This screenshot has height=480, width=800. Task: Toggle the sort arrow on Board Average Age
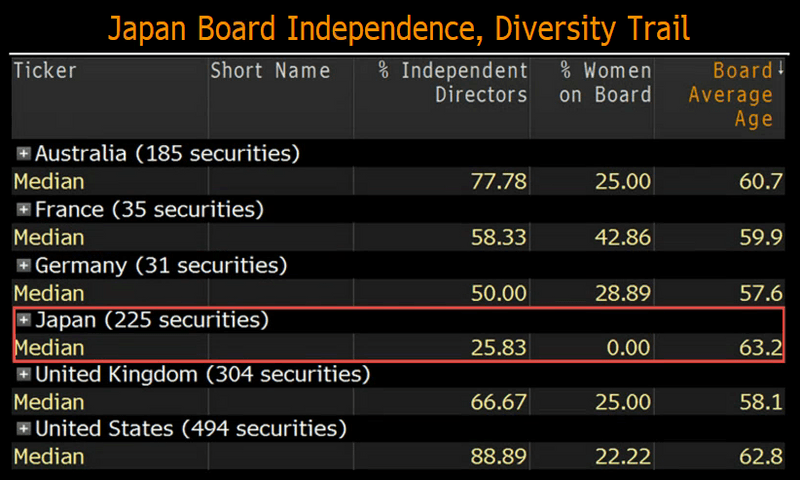pyautogui.click(x=780, y=71)
